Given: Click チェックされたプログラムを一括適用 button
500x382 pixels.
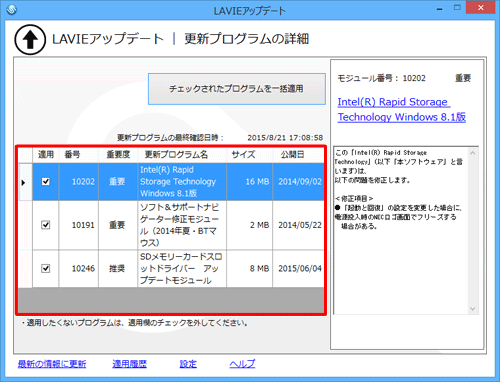Looking at the screenshot, I should click(237, 89).
